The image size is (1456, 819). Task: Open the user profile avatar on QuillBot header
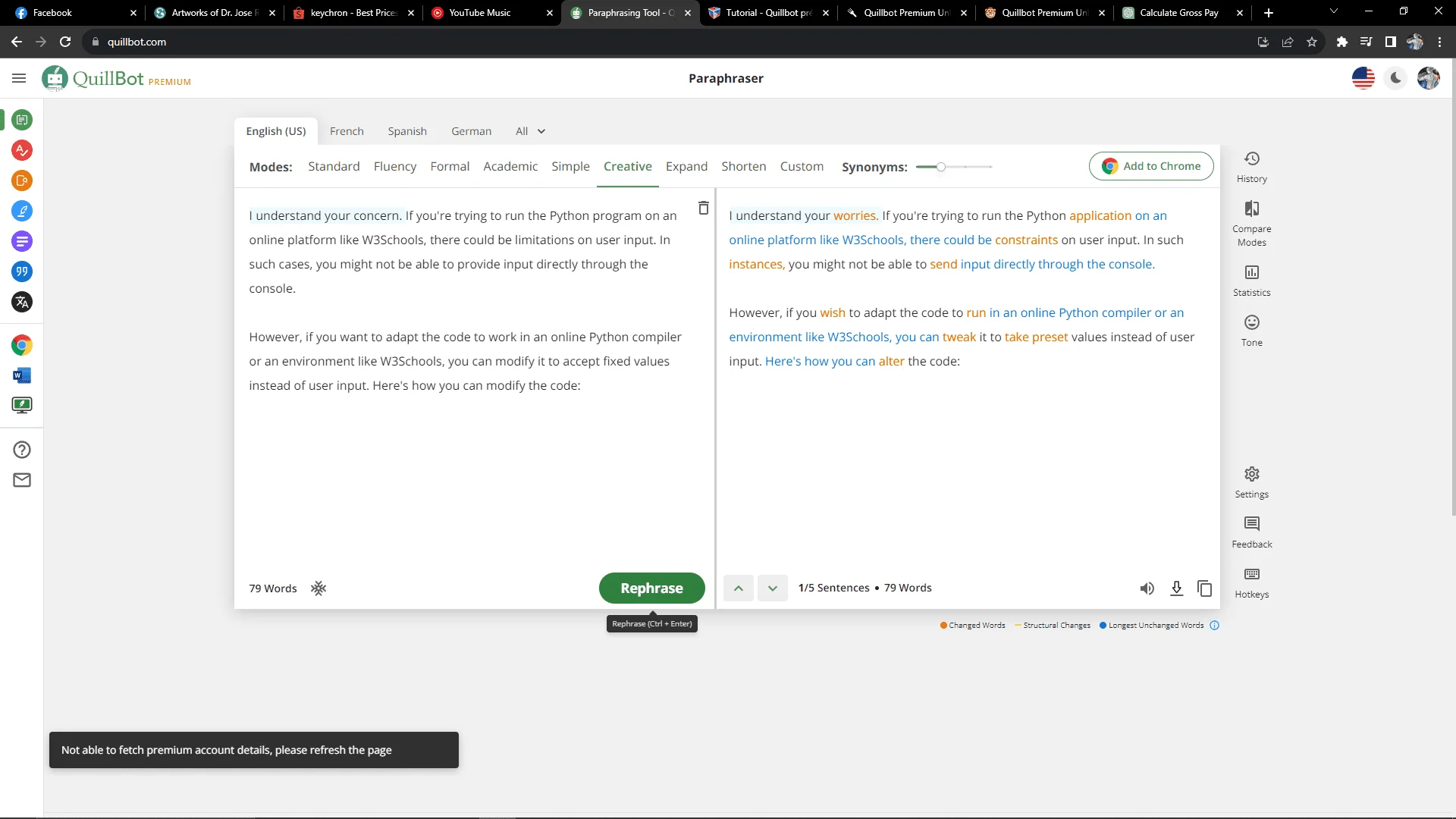[x=1428, y=78]
